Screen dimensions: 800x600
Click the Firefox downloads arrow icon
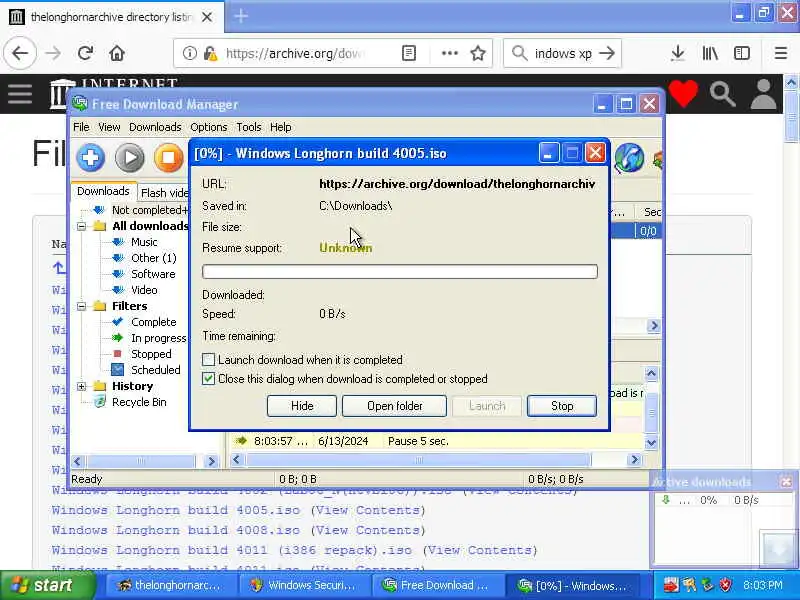click(678, 53)
